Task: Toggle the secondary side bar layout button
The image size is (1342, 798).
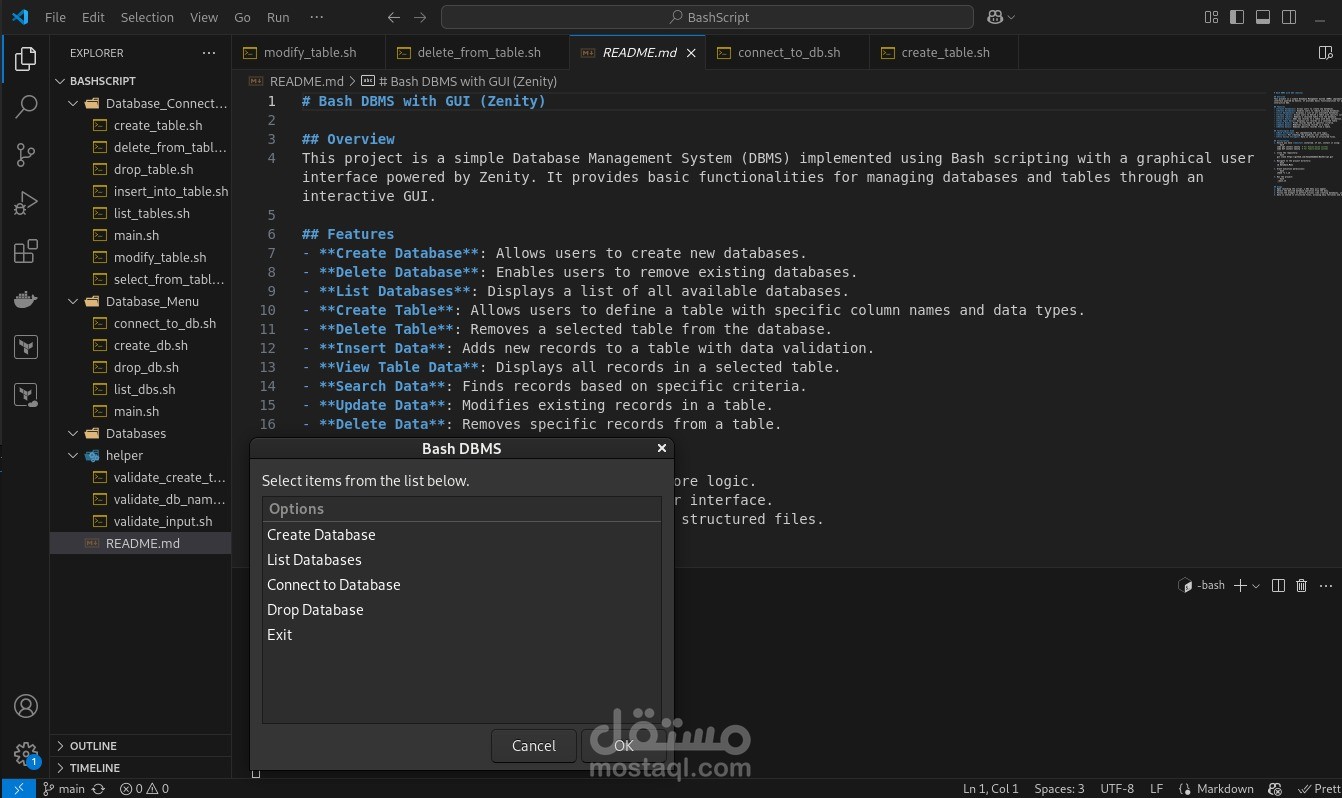Action: click(1289, 17)
